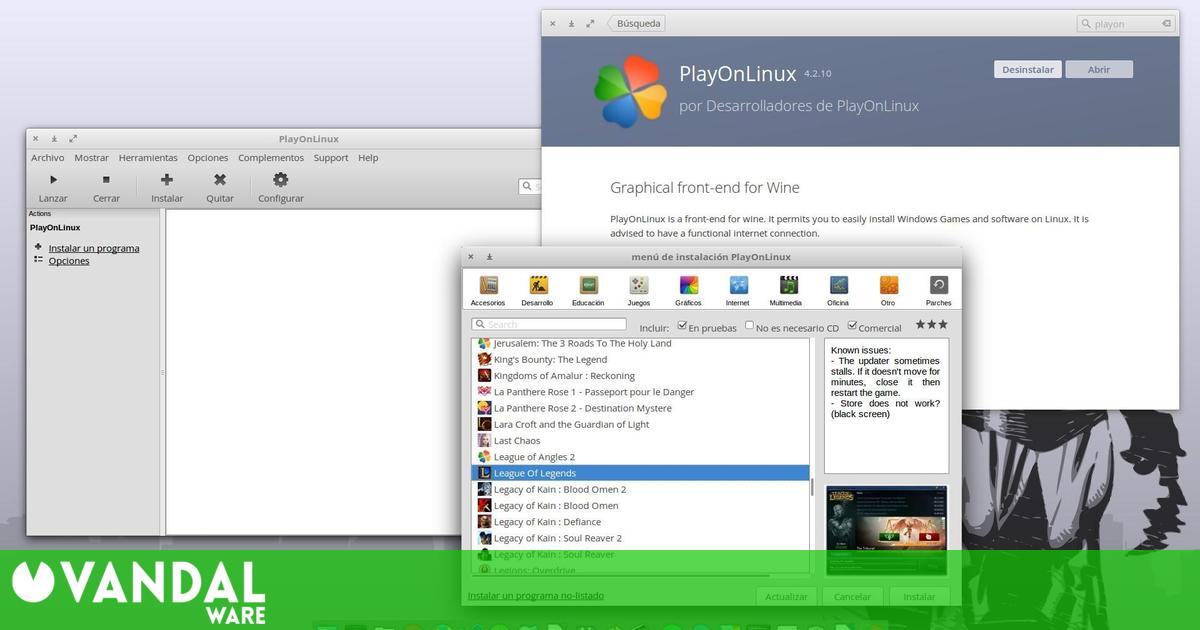Click the Parches category icon
Screen dimensions: 1200x630
click(938, 289)
